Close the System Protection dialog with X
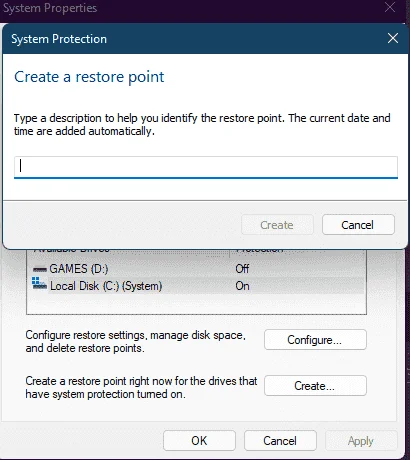The image size is (410, 460). point(393,38)
